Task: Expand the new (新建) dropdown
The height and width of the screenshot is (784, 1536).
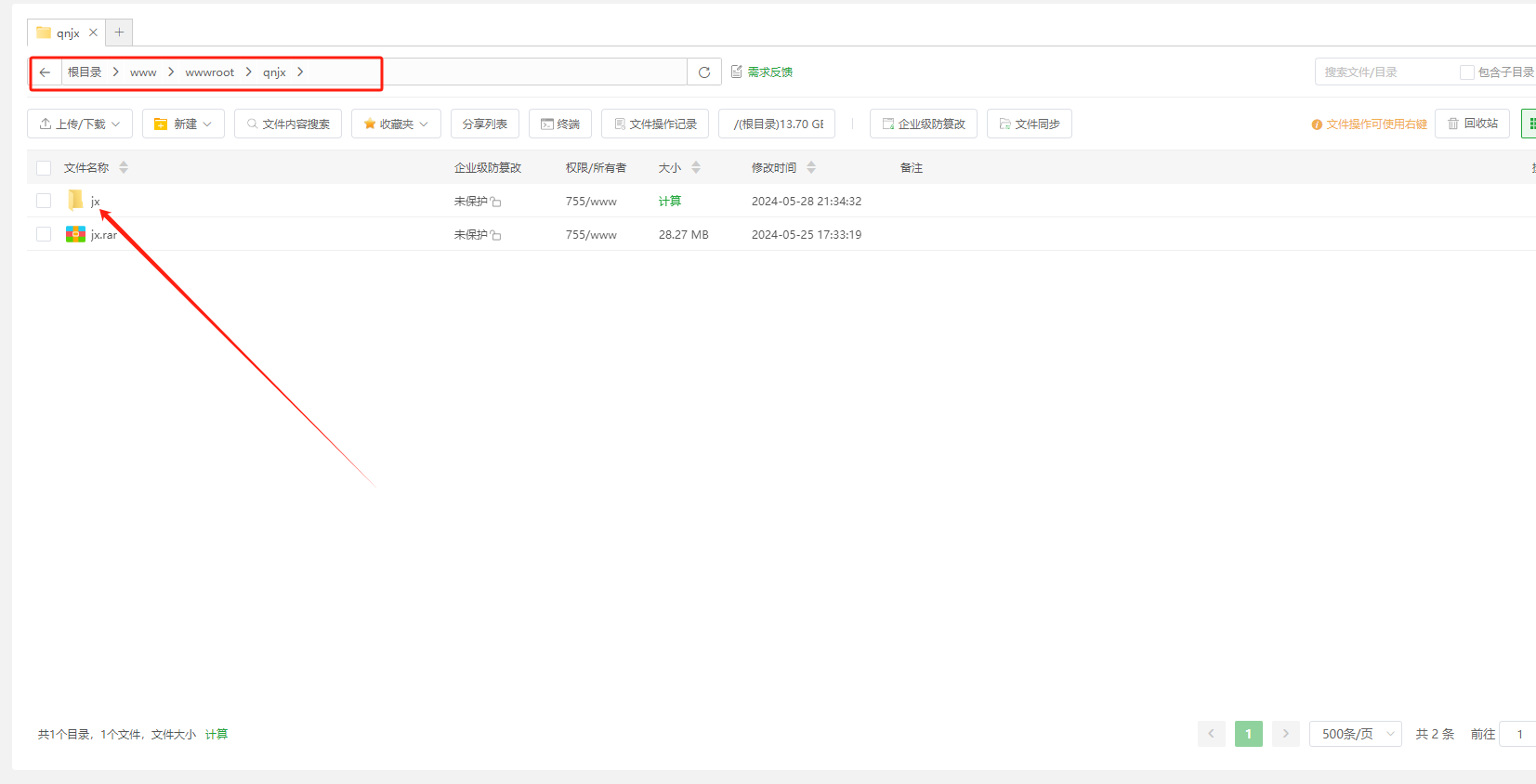Action: pos(183,124)
